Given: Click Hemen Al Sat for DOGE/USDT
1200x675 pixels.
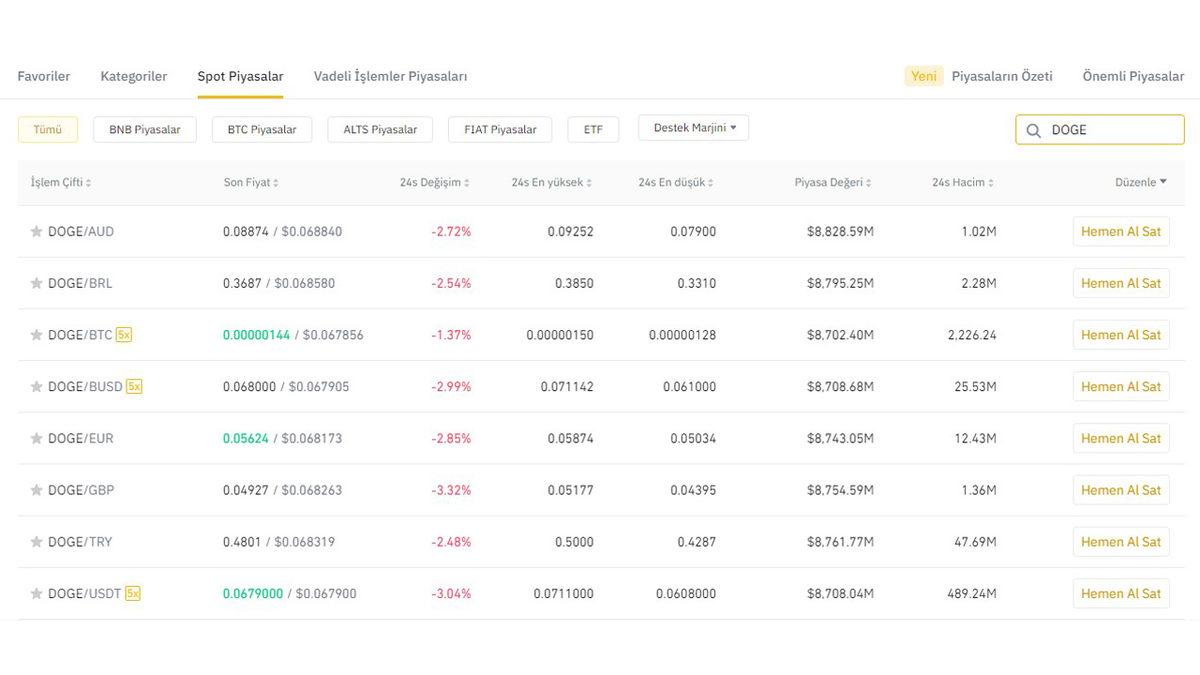Looking at the screenshot, I should coord(1121,593).
